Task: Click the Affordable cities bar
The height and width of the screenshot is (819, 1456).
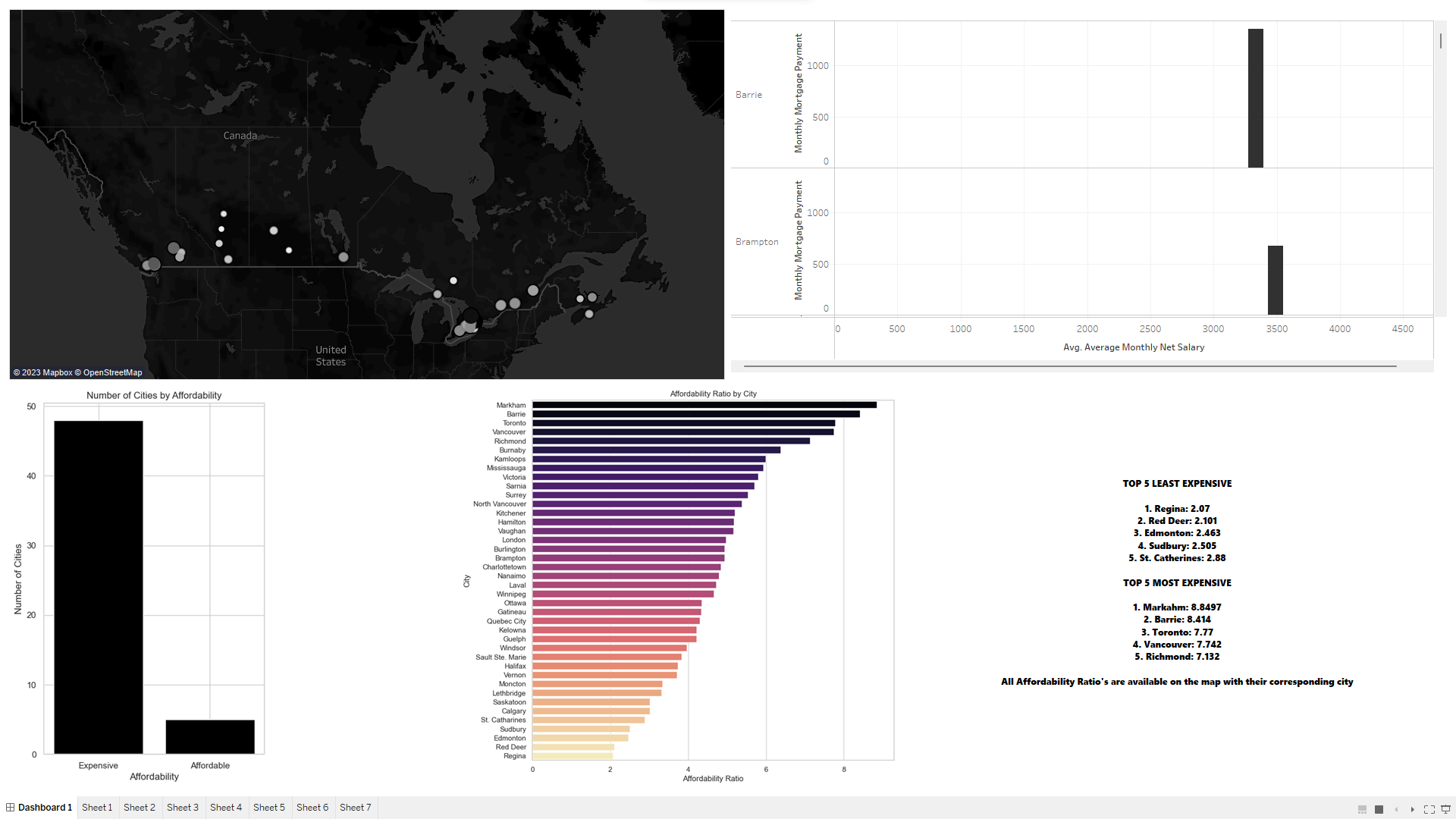Action: click(210, 736)
